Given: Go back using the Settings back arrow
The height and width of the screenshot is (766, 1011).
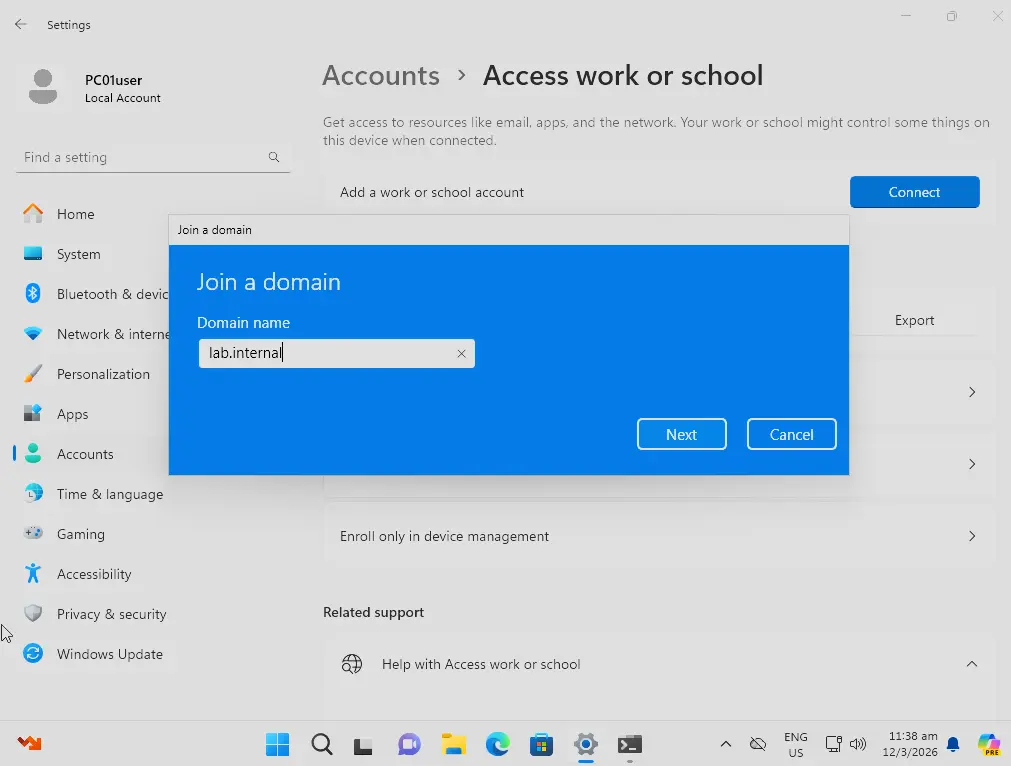Looking at the screenshot, I should (21, 25).
